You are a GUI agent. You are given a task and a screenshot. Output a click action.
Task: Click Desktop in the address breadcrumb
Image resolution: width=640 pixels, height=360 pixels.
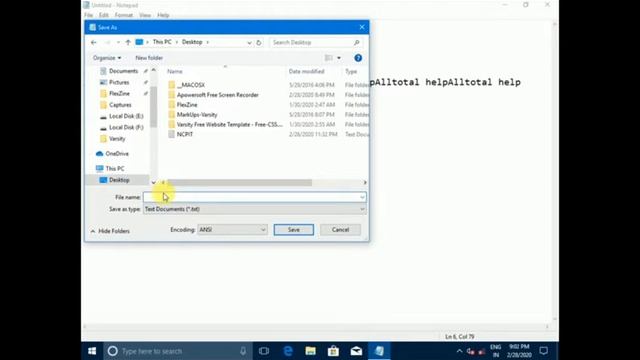192,42
